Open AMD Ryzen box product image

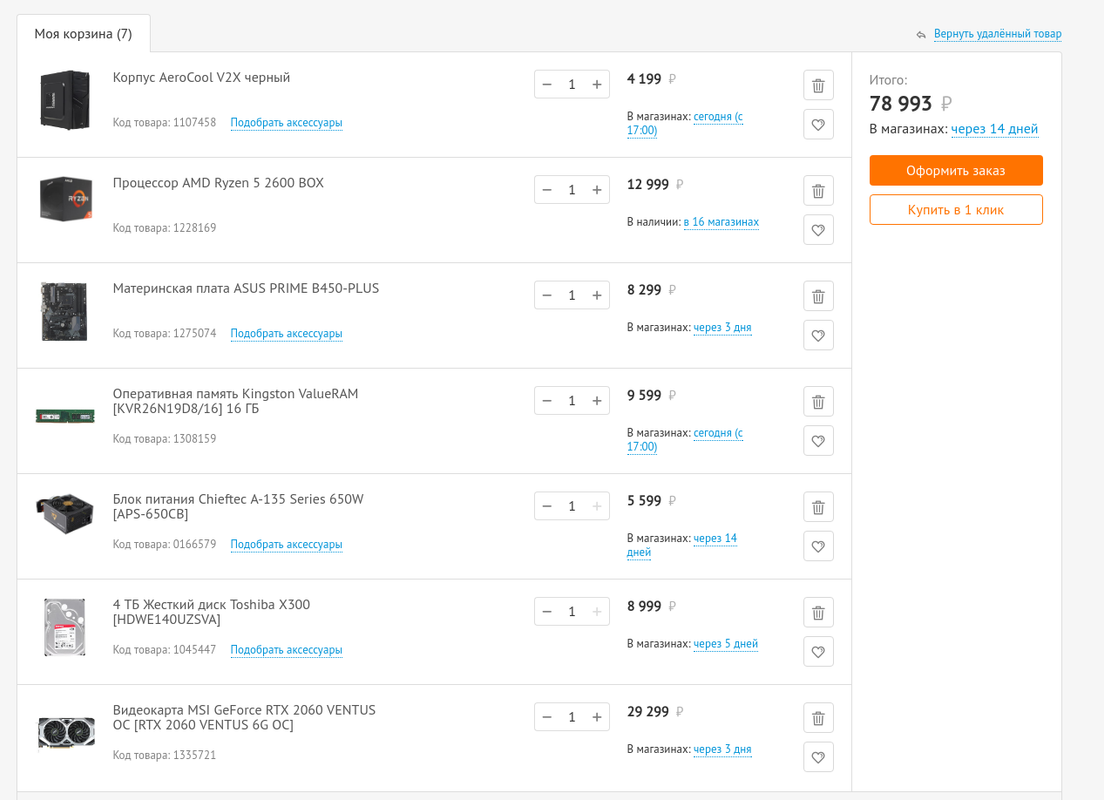click(x=65, y=198)
